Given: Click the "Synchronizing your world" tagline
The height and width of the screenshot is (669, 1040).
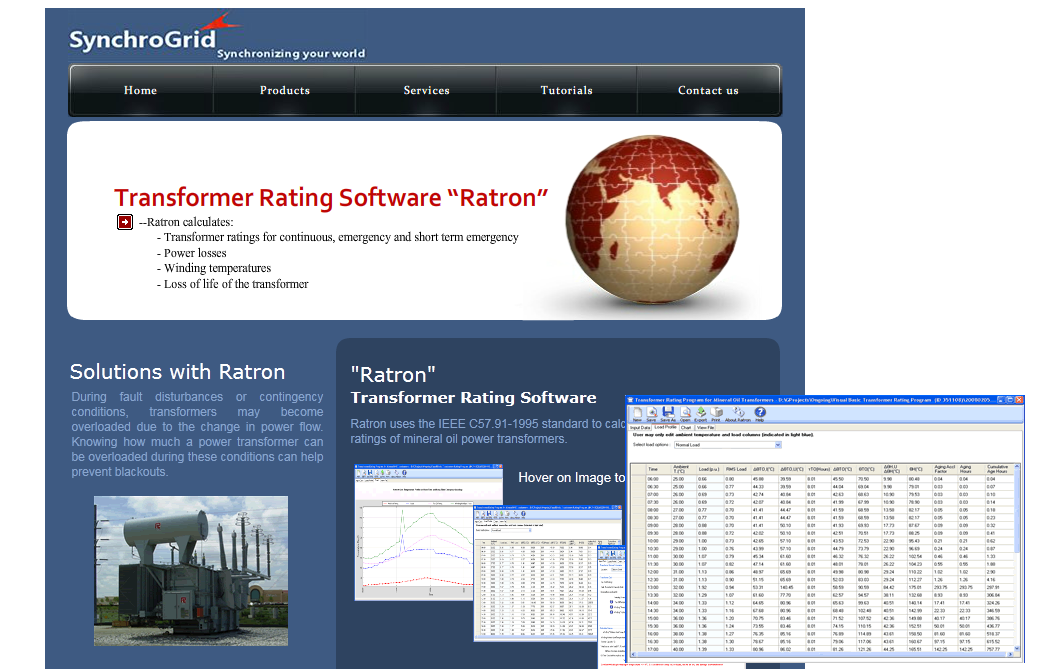Looking at the screenshot, I should (291, 54).
